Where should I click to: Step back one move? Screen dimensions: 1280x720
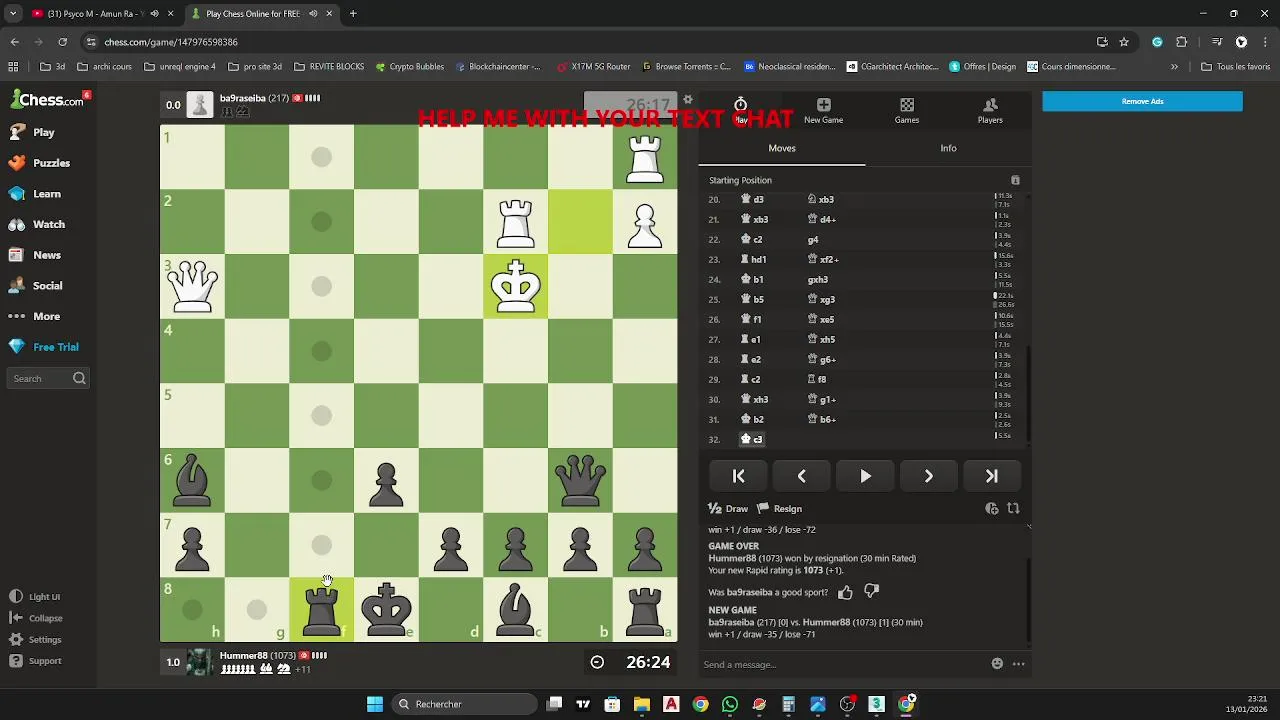[x=802, y=476]
